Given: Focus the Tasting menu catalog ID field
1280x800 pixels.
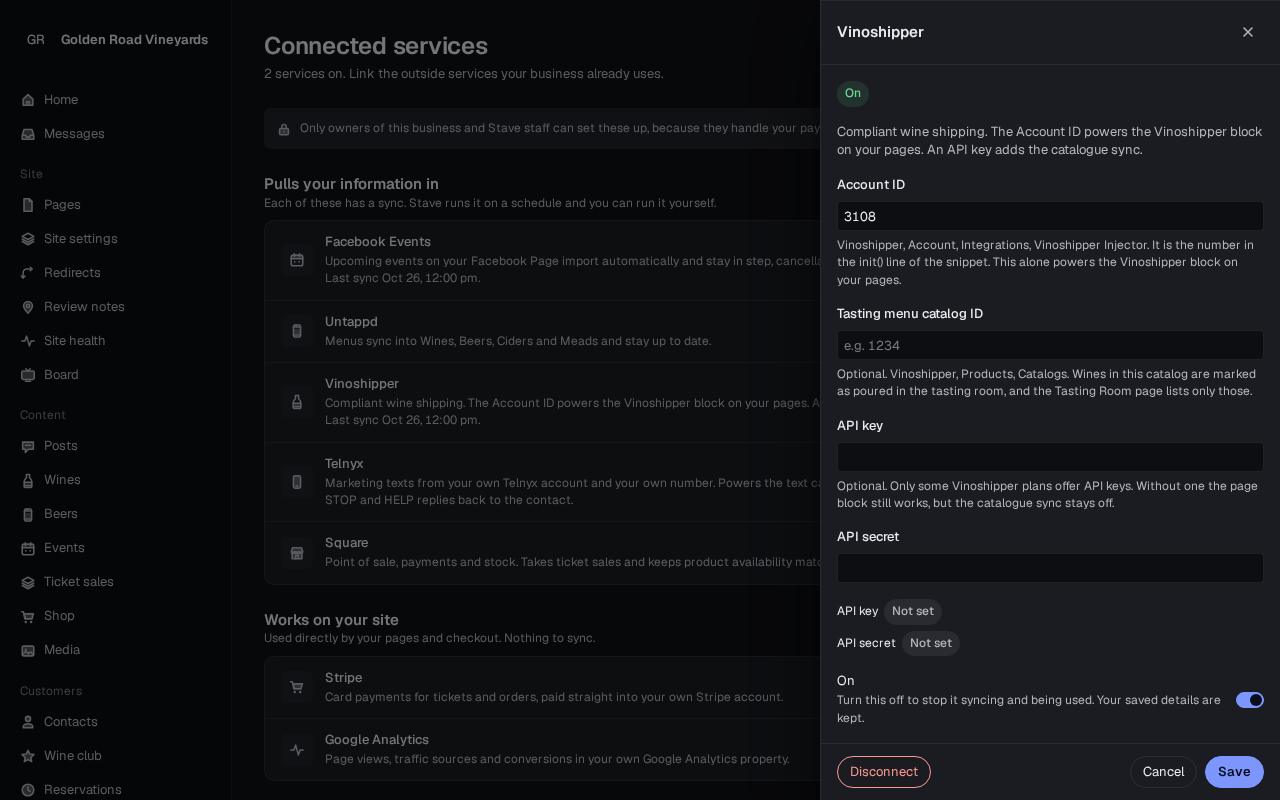Looking at the screenshot, I should (x=1050, y=345).
